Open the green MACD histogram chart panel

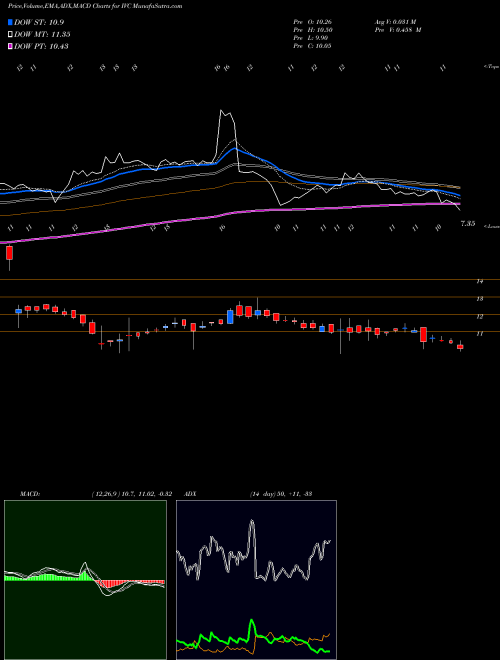85,580
